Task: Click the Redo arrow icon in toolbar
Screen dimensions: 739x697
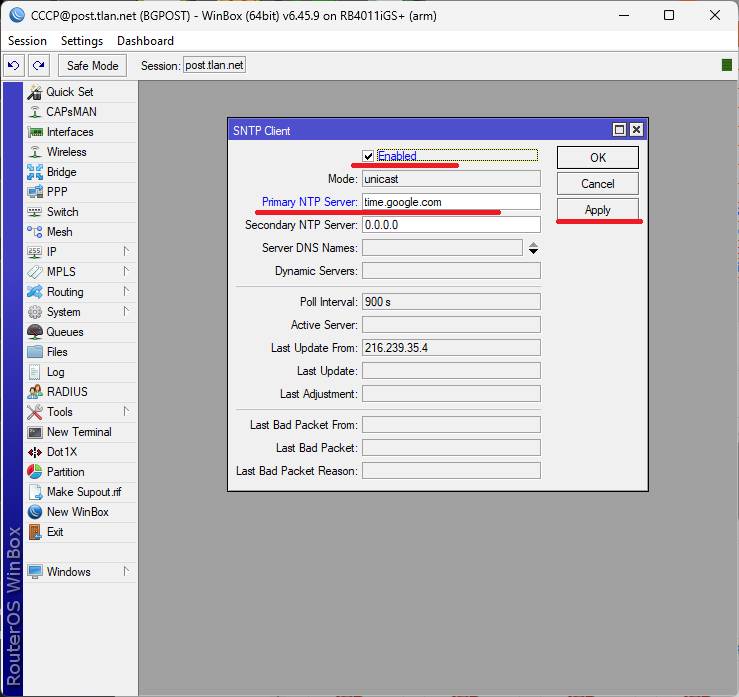Action: 38,65
